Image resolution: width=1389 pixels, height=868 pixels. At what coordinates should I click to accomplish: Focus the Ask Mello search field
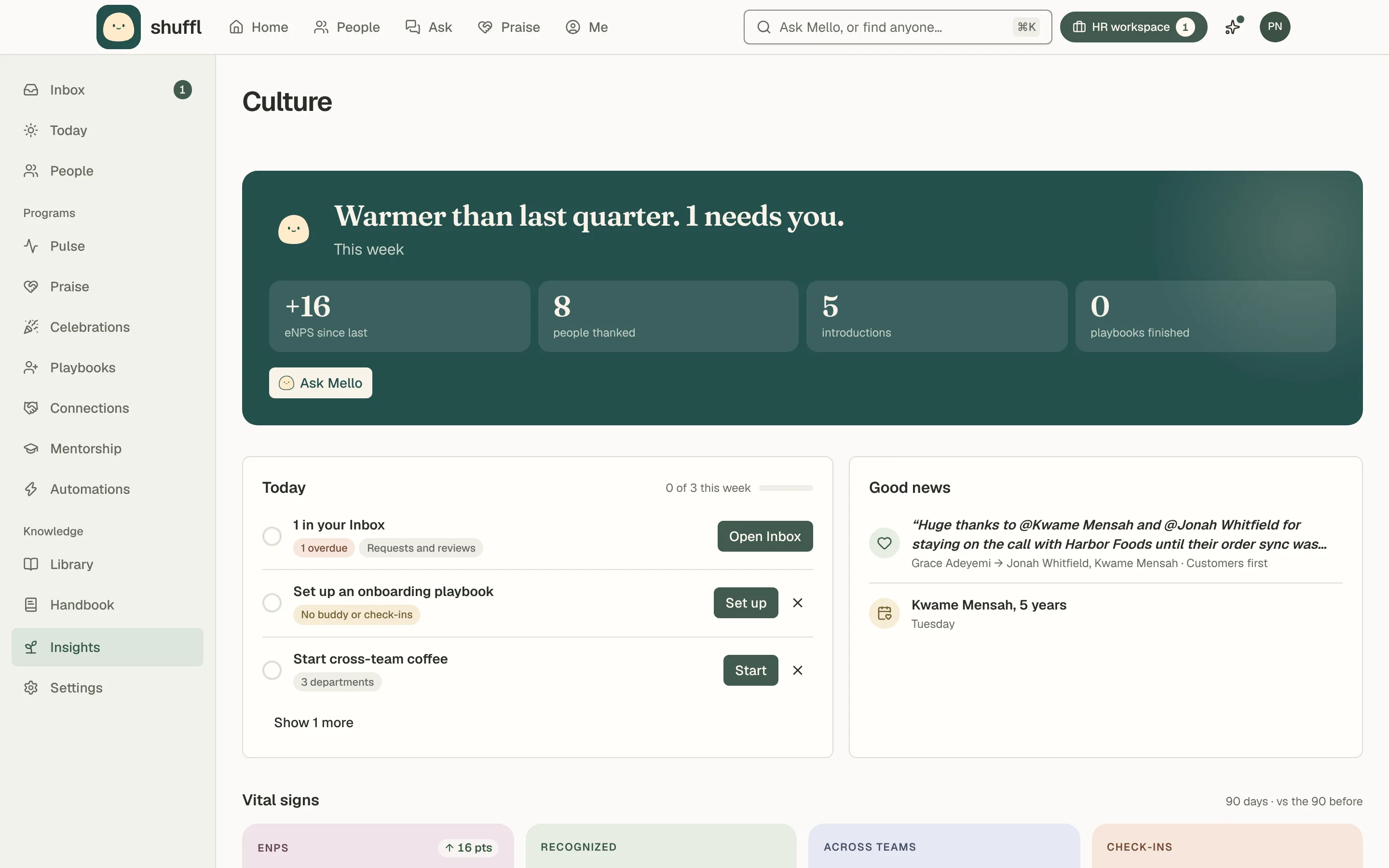coord(898,27)
